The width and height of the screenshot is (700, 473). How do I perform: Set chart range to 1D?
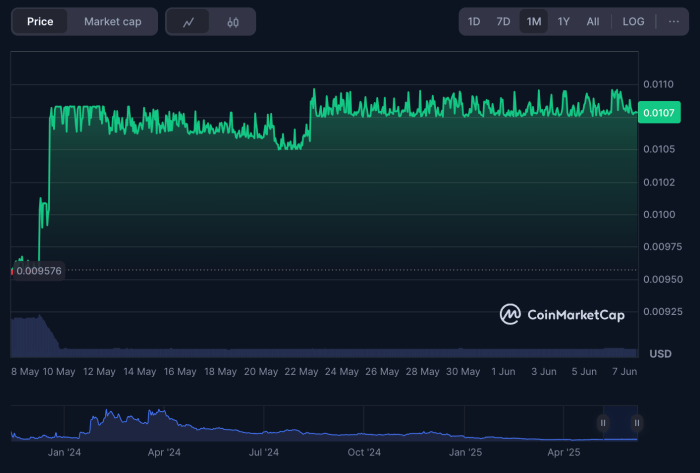(474, 22)
